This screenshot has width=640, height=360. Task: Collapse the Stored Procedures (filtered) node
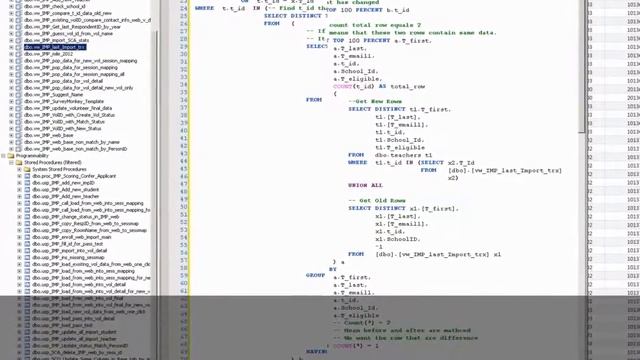[x=11, y=162]
